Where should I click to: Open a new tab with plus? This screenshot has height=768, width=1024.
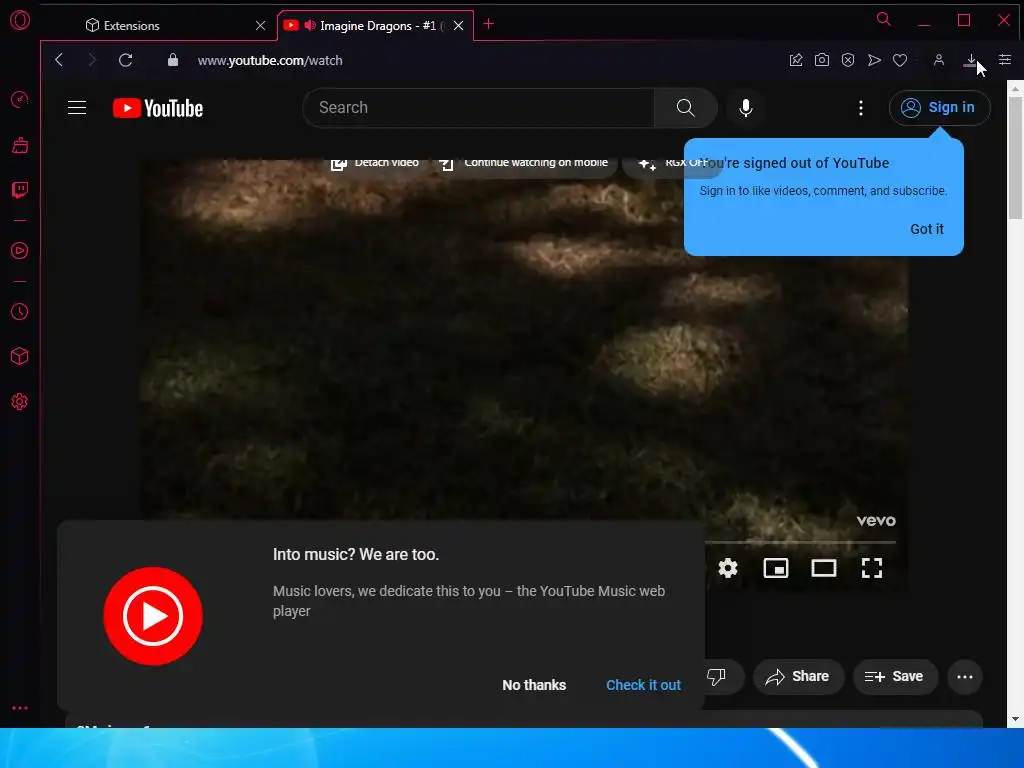point(488,24)
